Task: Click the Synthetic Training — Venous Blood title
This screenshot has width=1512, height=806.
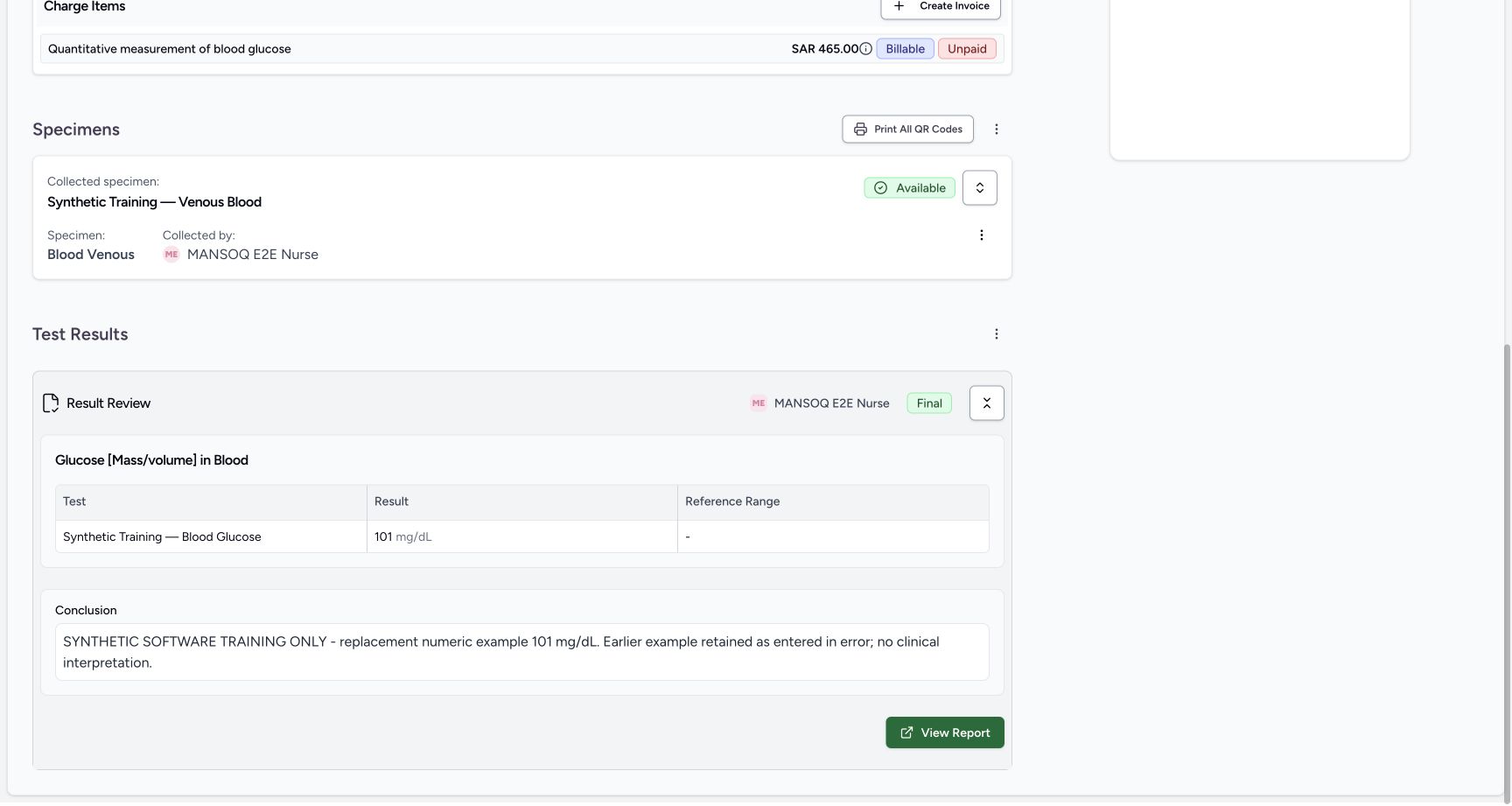Action: click(154, 202)
